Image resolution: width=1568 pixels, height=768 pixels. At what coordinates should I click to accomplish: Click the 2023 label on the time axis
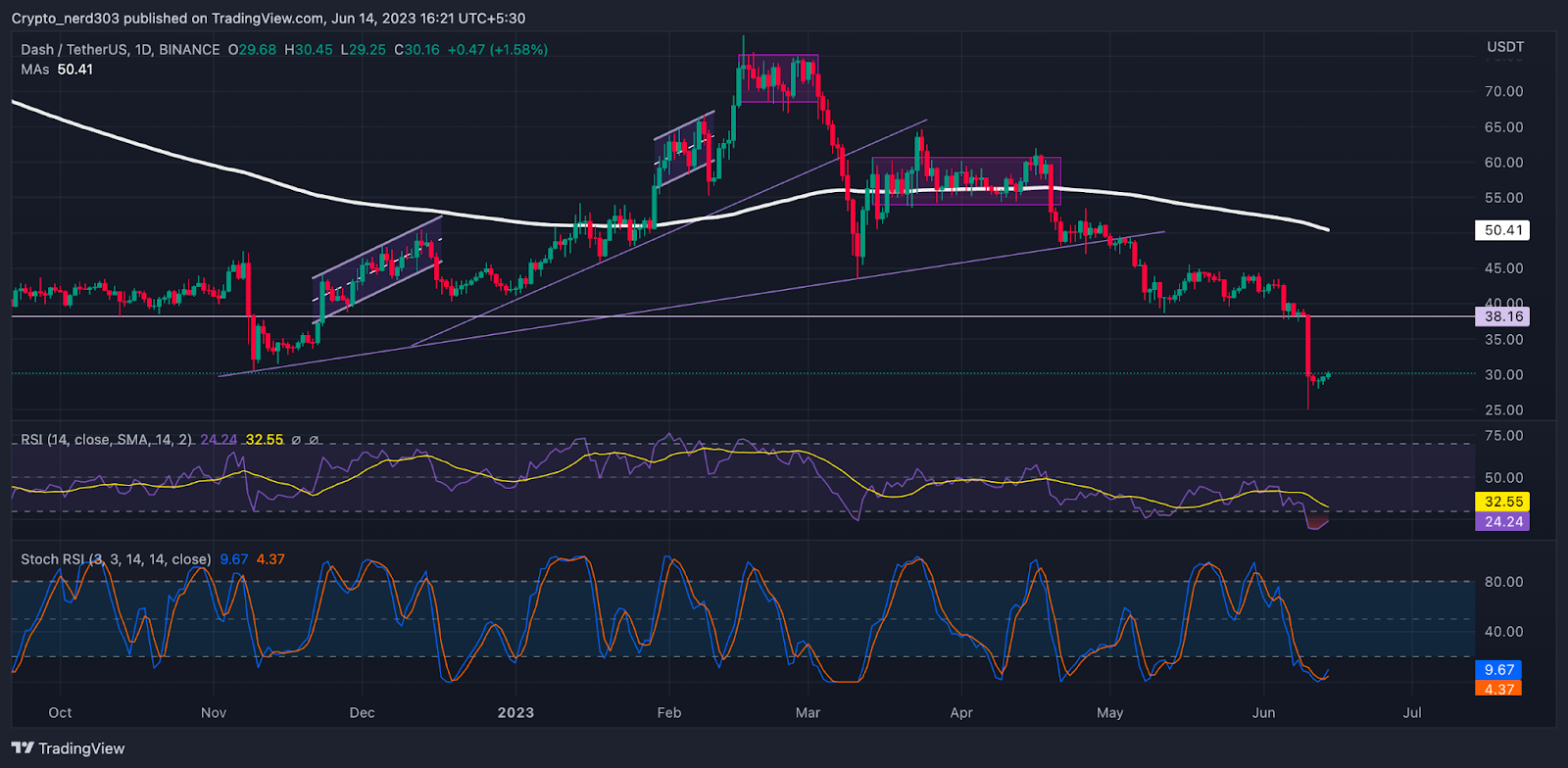515,713
